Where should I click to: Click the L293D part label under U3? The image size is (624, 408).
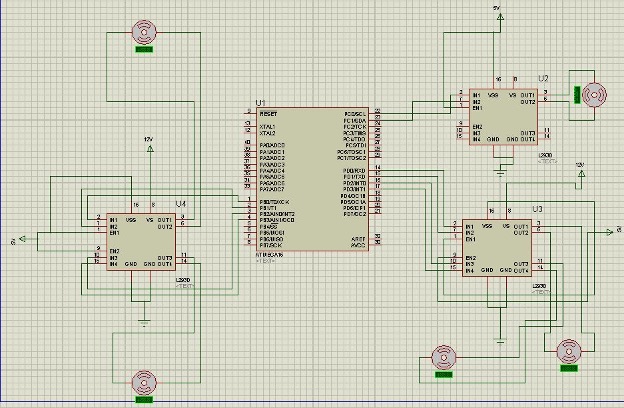539,286
